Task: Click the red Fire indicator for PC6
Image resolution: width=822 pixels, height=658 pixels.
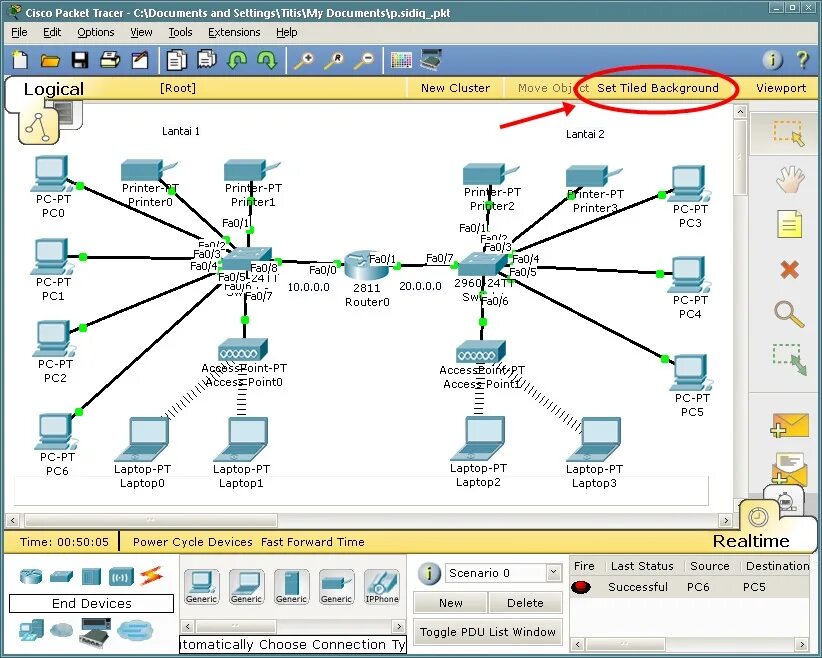Action: click(x=581, y=587)
